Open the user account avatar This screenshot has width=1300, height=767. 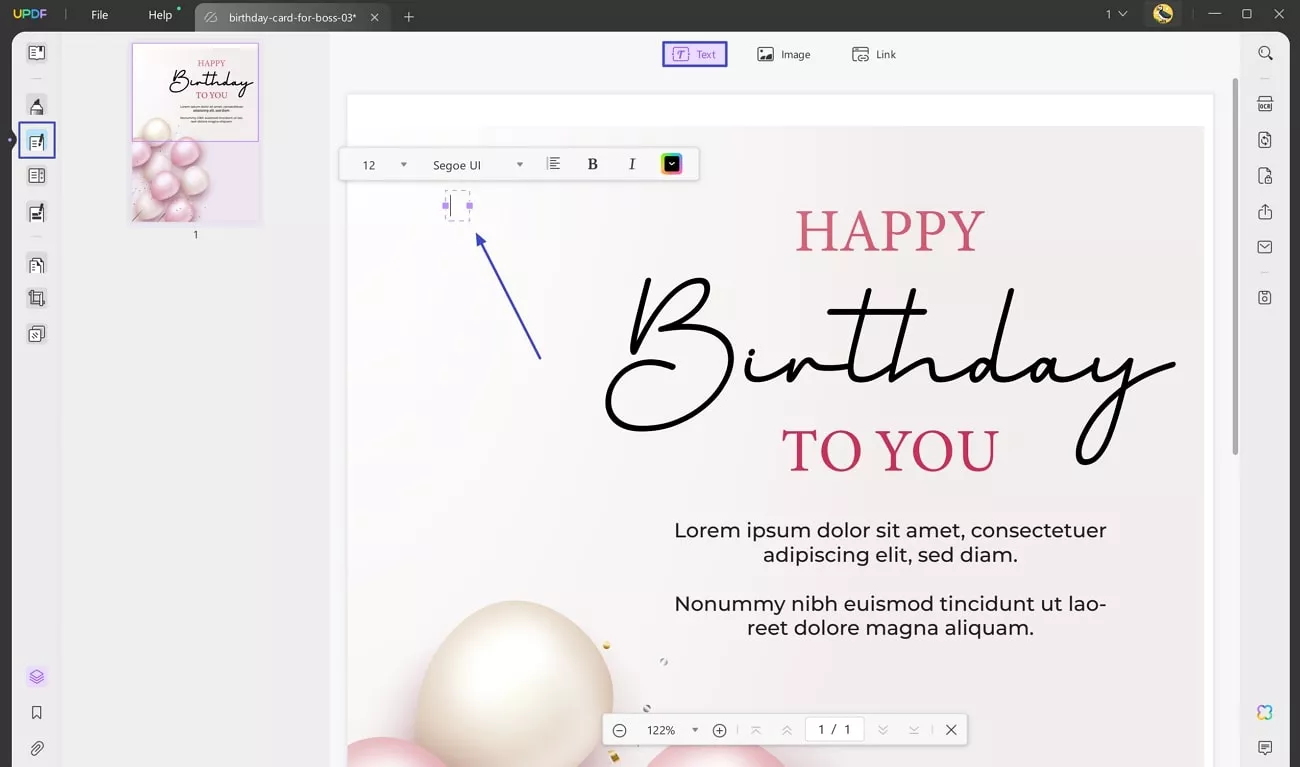(x=1162, y=14)
